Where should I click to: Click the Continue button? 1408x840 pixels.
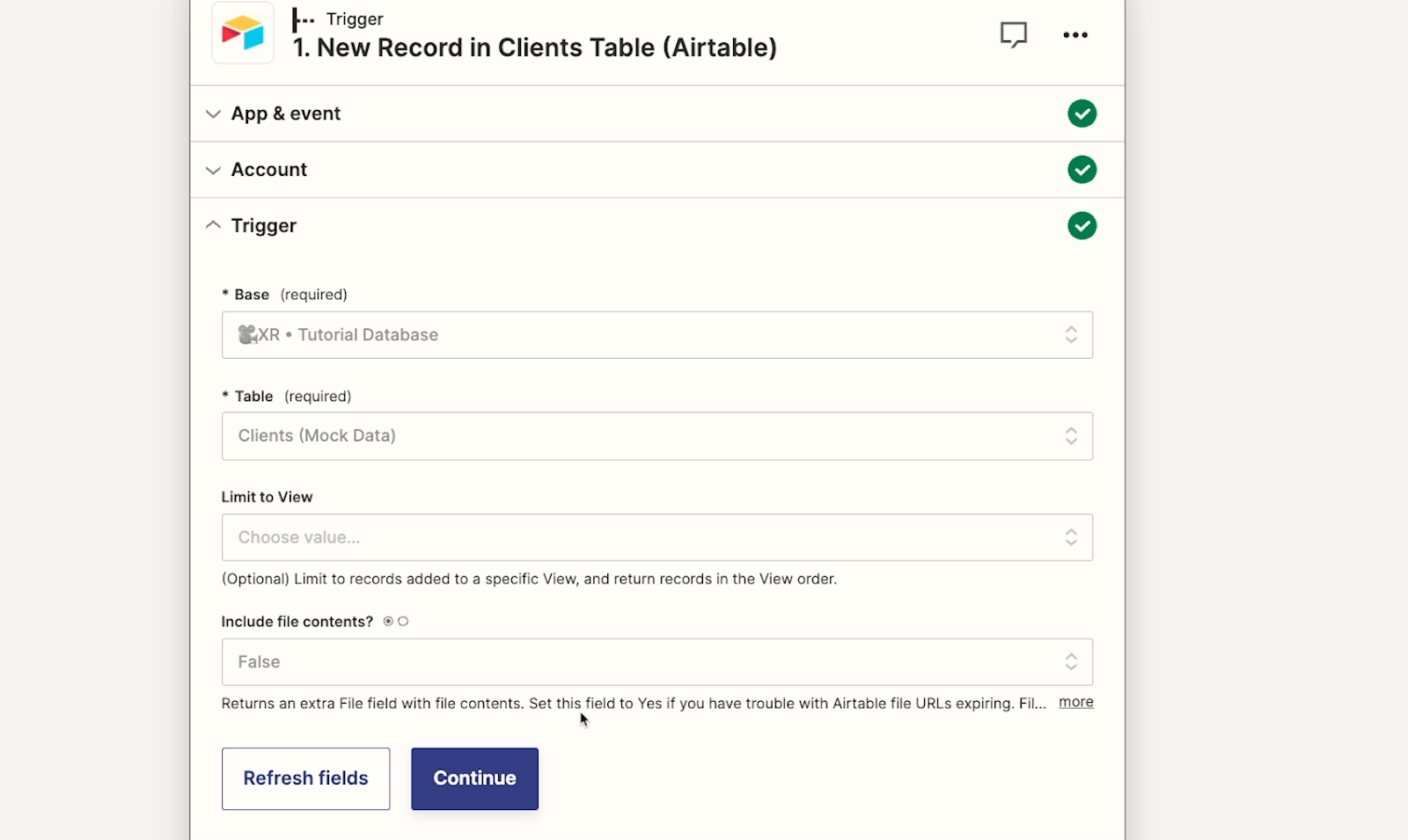click(474, 778)
